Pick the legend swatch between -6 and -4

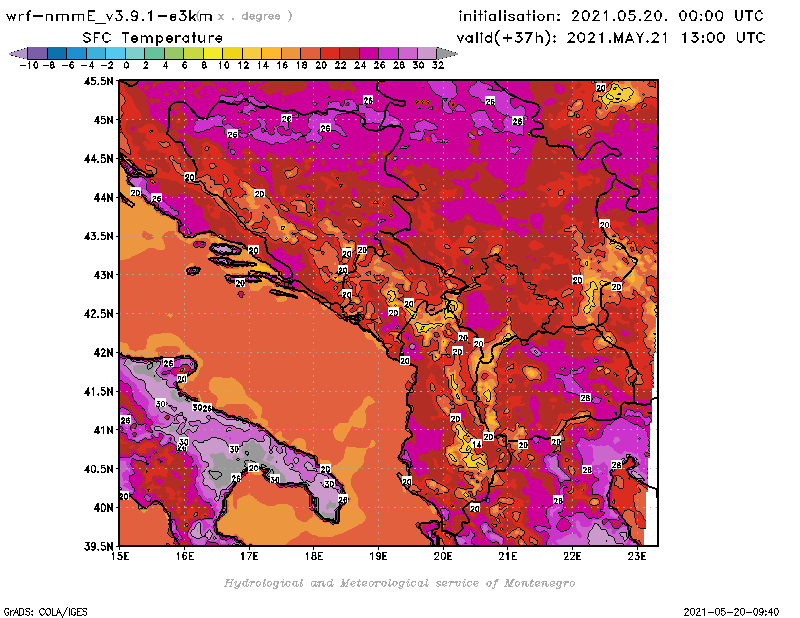(x=77, y=53)
